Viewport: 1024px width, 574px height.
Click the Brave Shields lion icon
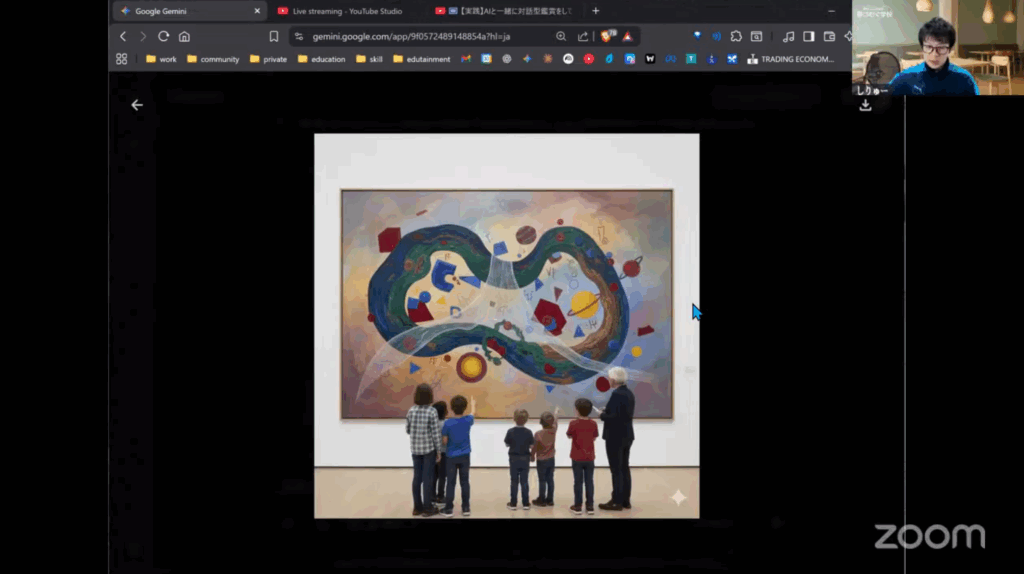pos(606,36)
